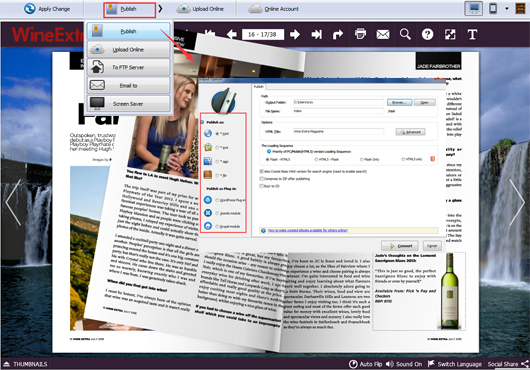Click the Advanced button
The image size is (530, 370).
tap(410, 132)
